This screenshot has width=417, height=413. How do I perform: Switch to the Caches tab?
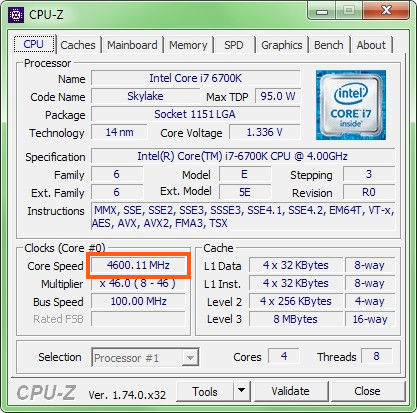78,45
